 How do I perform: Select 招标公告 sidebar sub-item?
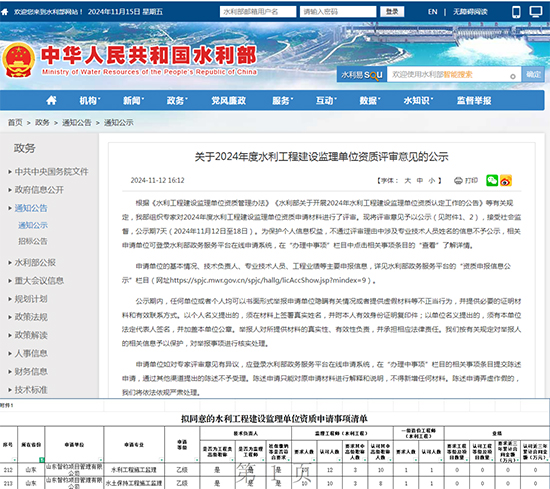(x=33, y=241)
